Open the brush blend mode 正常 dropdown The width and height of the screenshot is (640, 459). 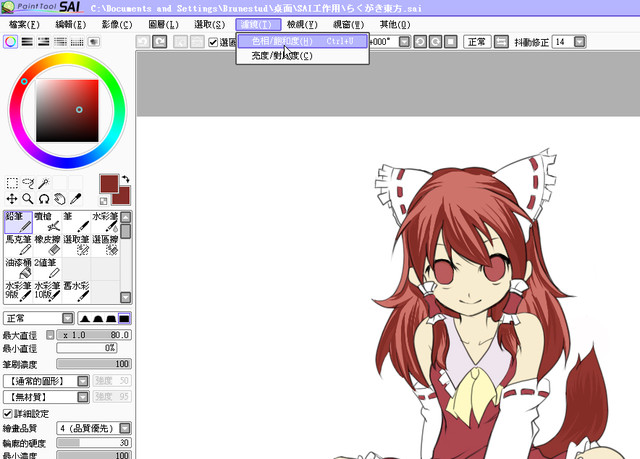pos(38,318)
